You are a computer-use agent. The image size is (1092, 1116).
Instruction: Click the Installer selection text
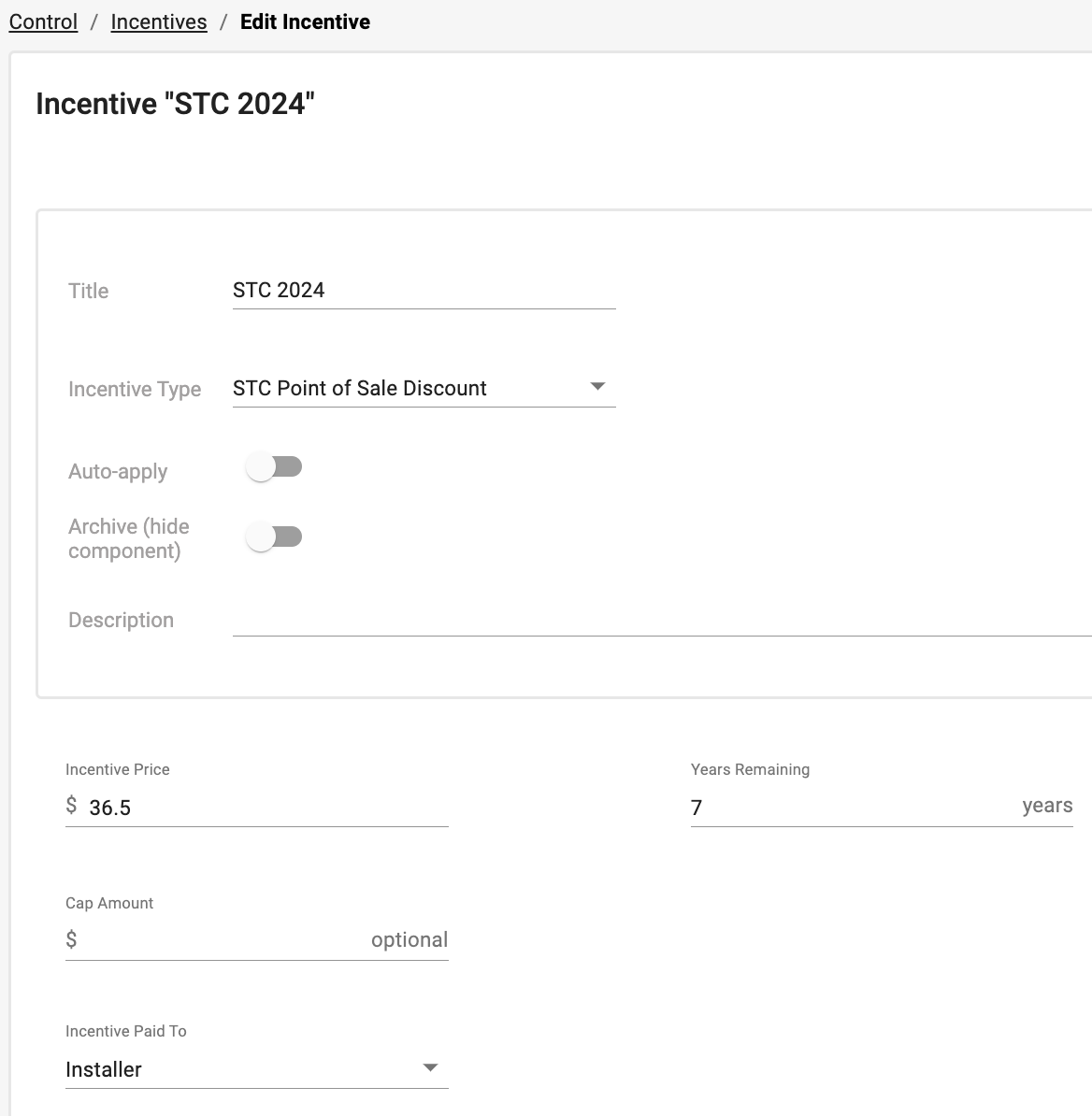[103, 1070]
